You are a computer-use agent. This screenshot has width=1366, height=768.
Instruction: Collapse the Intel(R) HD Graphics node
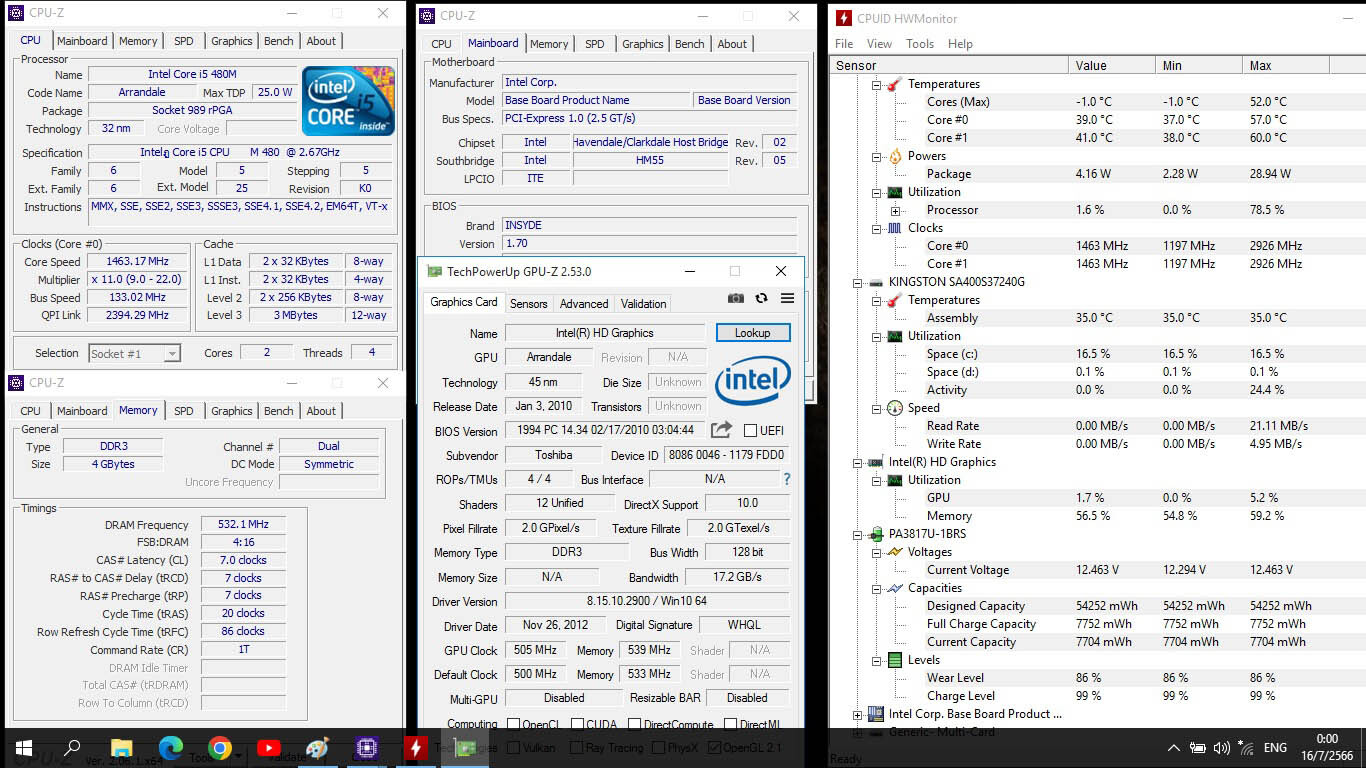point(857,462)
